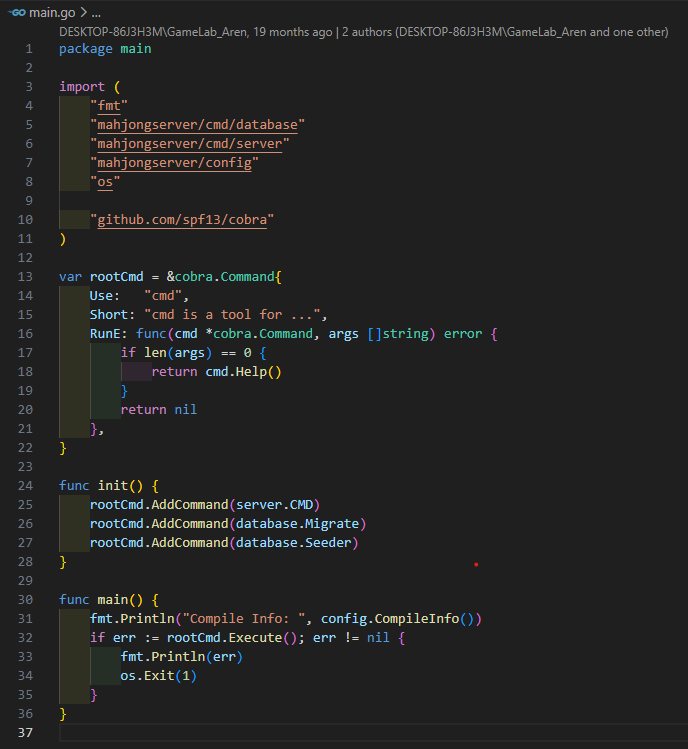This screenshot has height=749, width=688.
Task: Click the "os" import string
Action: (x=105, y=182)
